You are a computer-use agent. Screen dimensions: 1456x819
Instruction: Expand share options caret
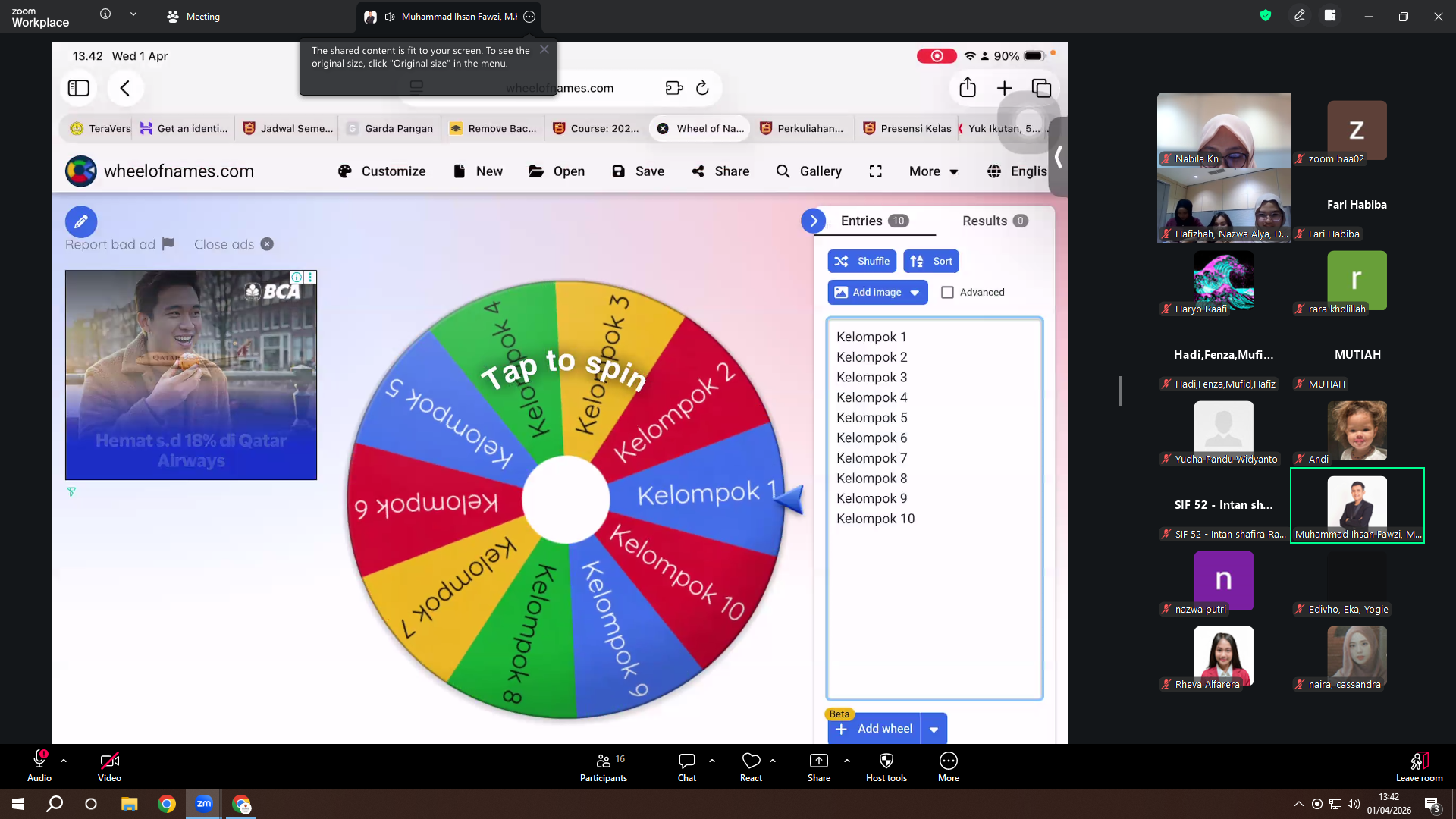pos(847,760)
